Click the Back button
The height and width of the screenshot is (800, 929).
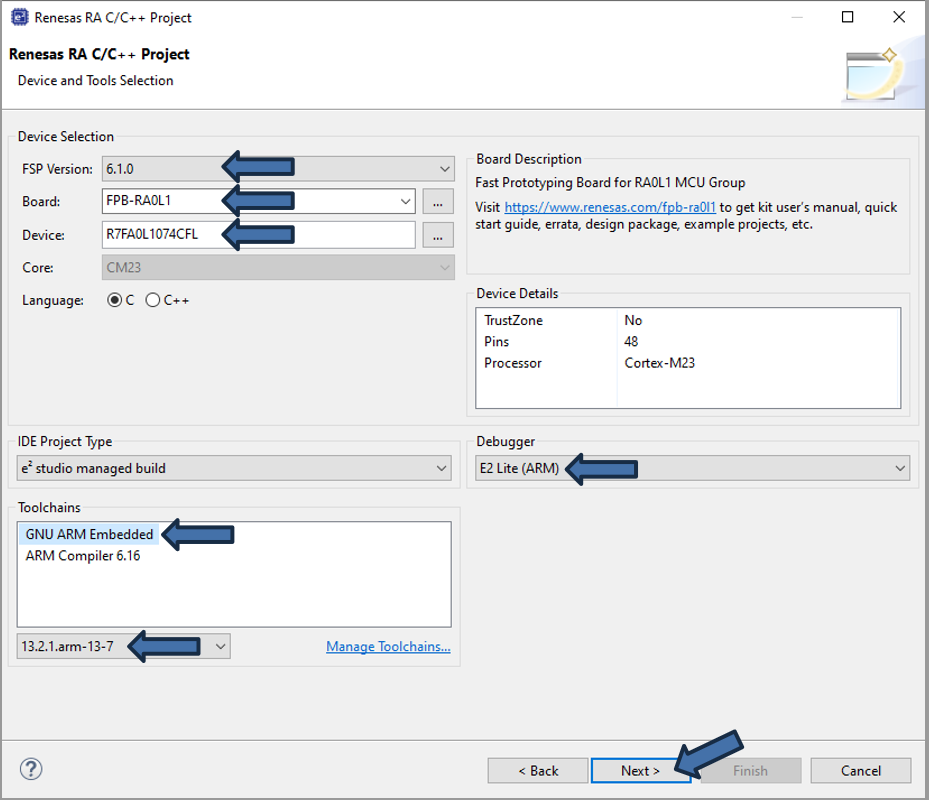point(538,770)
